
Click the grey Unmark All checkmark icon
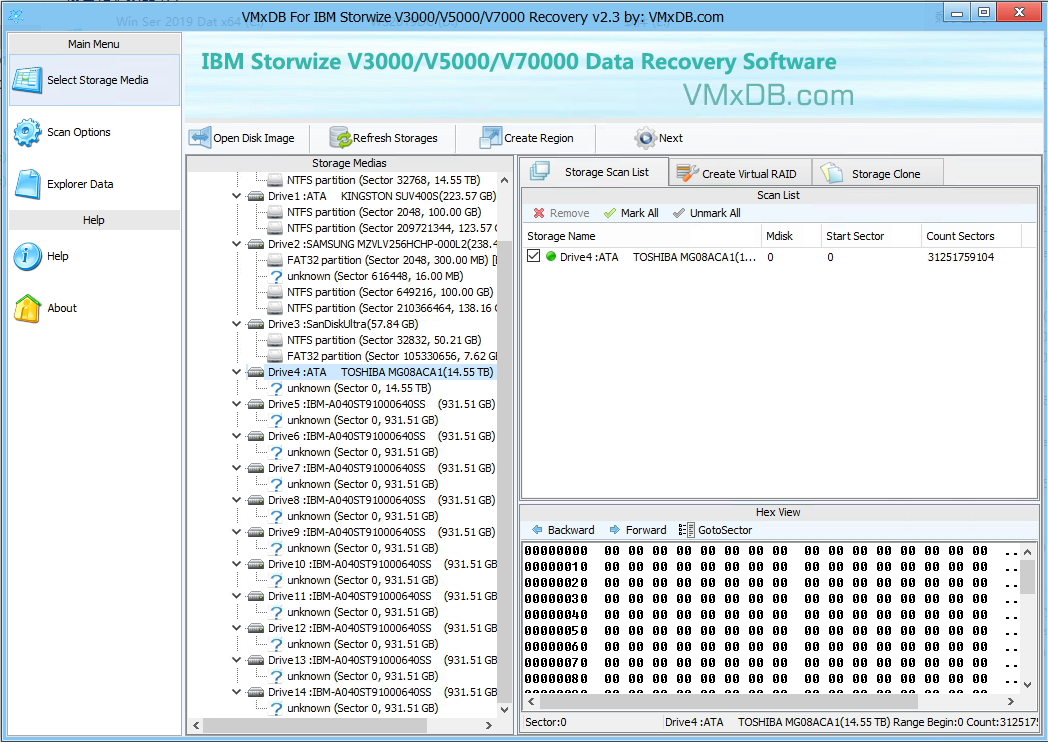click(679, 213)
